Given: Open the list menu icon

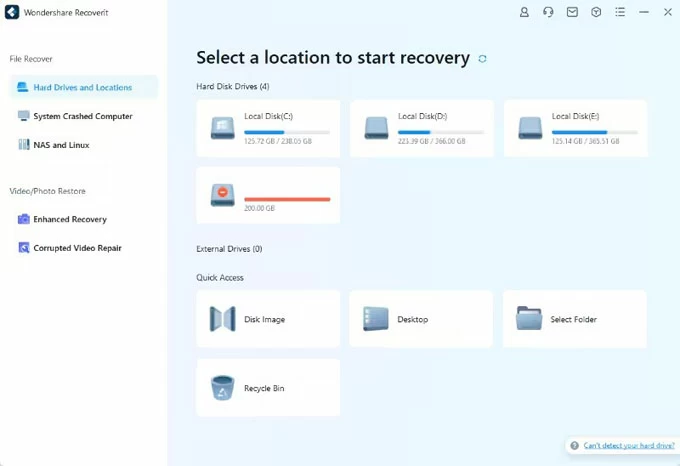Looking at the screenshot, I should point(620,12).
